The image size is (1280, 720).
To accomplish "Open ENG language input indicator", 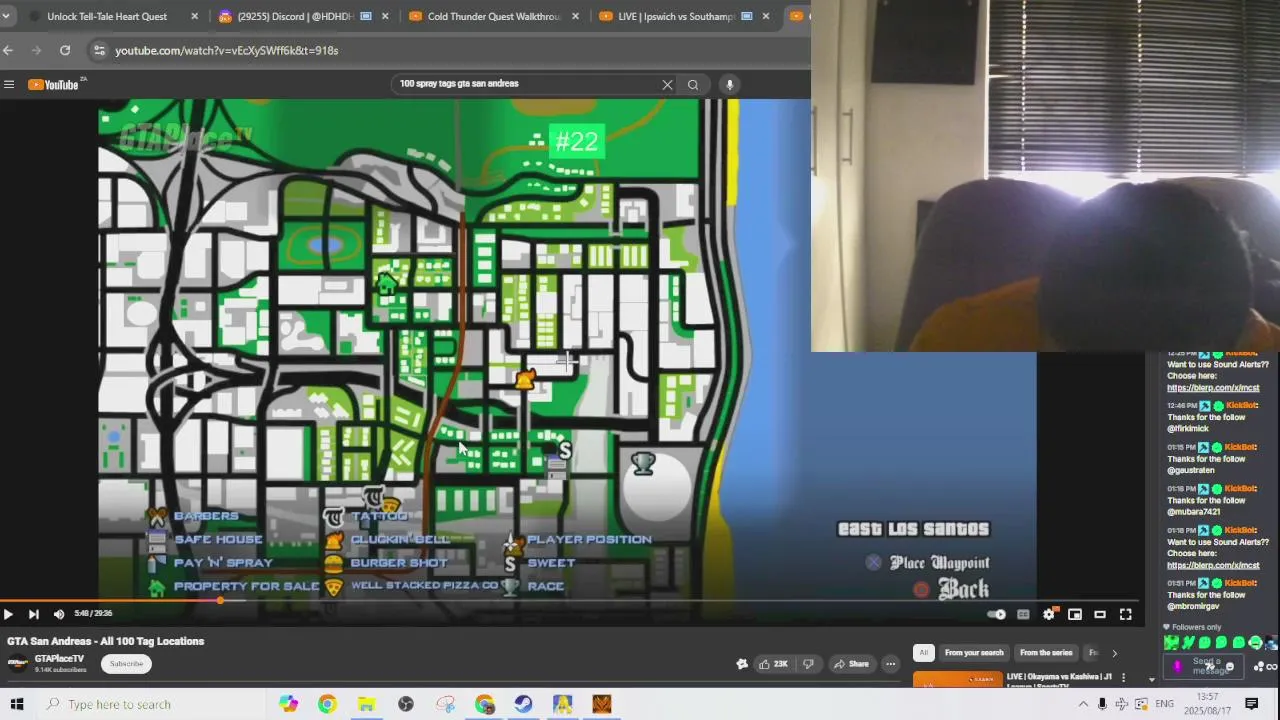I will (1164, 704).
